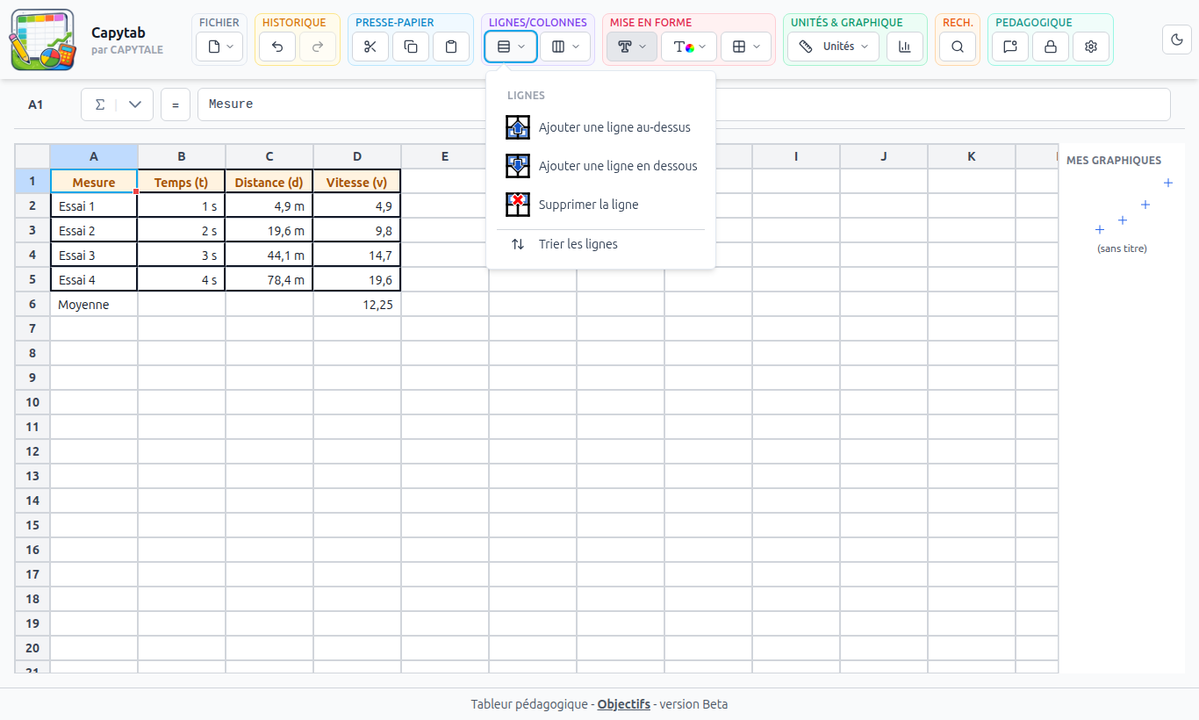Choose Ajouter une ligne au-dessus
Screen dimensions: 1199x720
tap(600, 128)
